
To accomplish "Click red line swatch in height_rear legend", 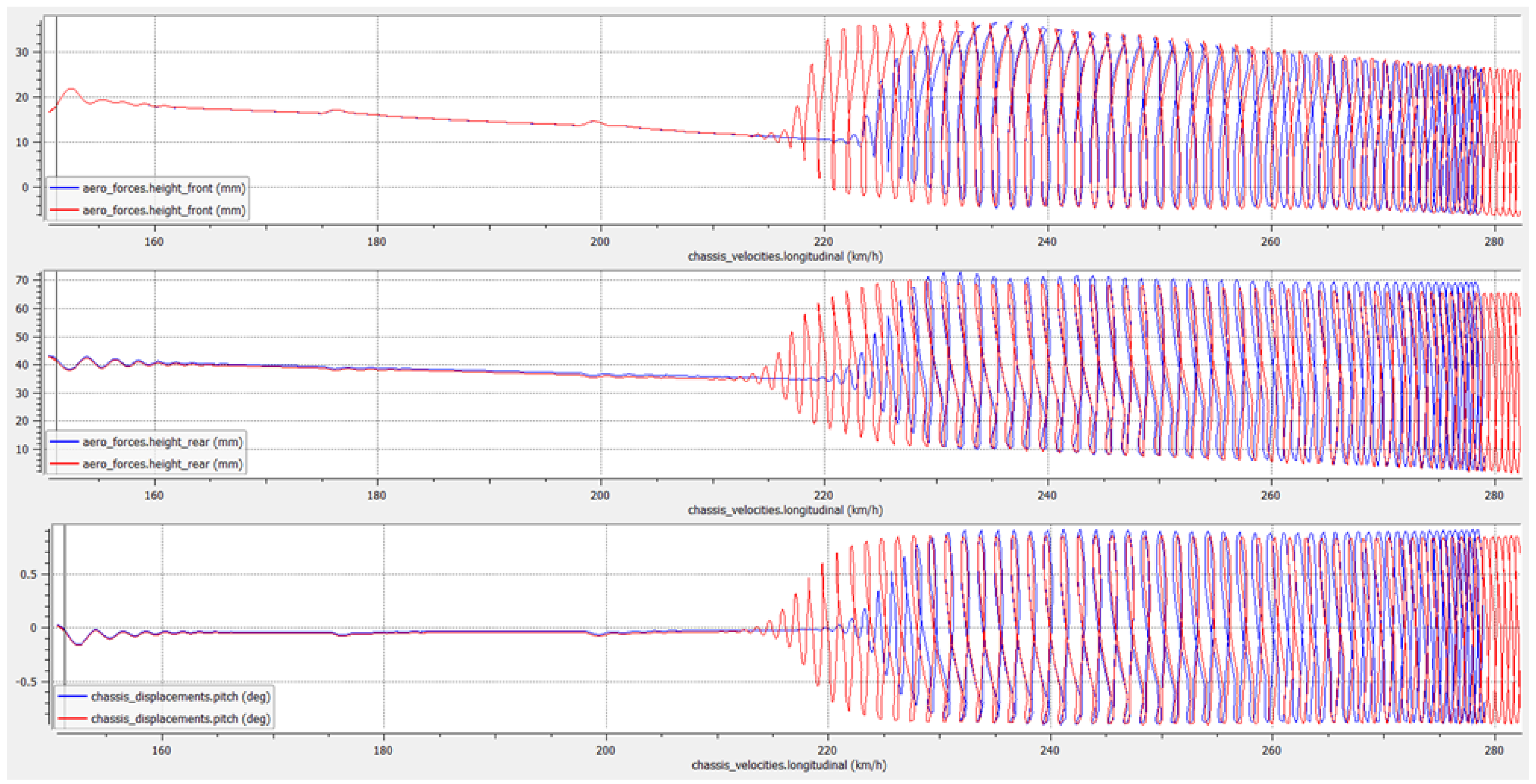I will pos(64,464).
